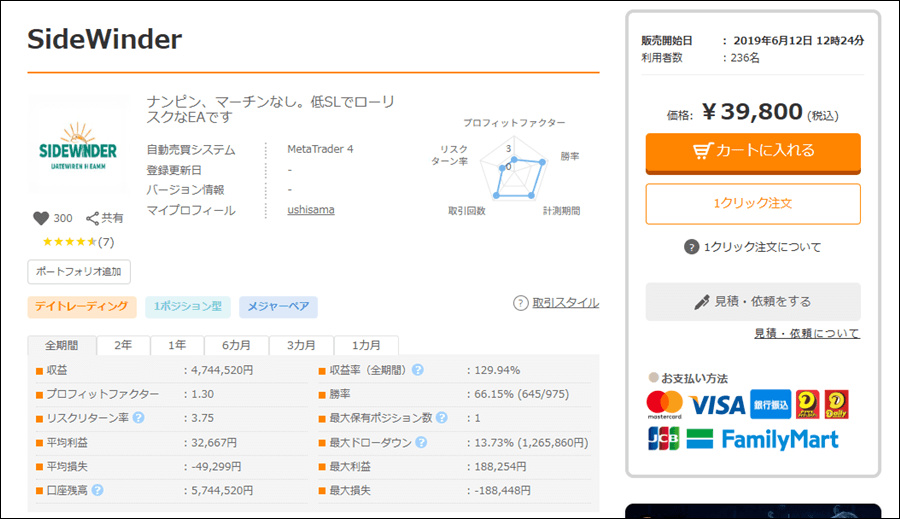Click help icon next to 収益率(全期間)
The image size is (900, 519).
[417, 370]
